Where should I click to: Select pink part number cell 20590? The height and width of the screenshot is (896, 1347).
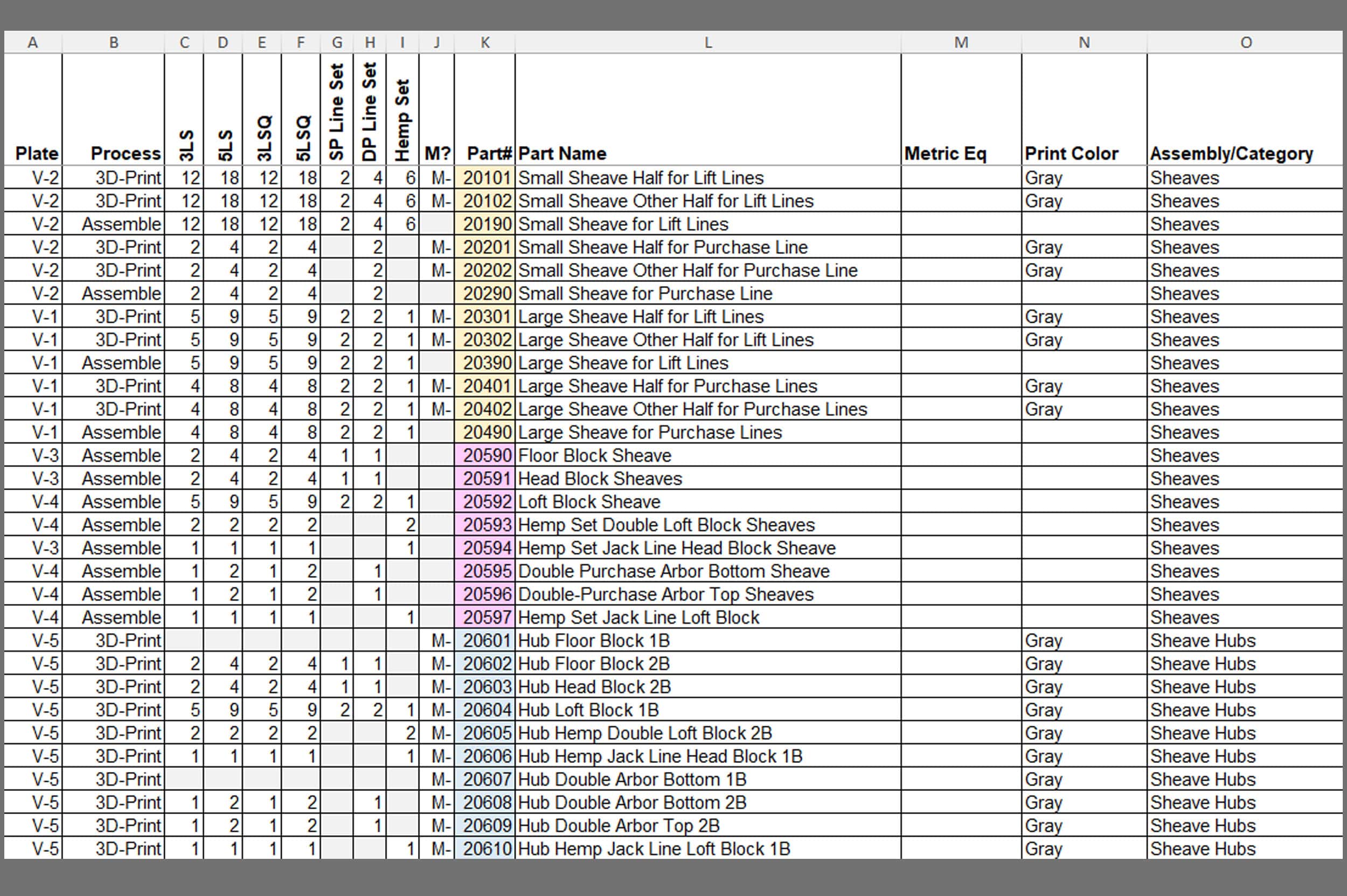click(484, 455)
